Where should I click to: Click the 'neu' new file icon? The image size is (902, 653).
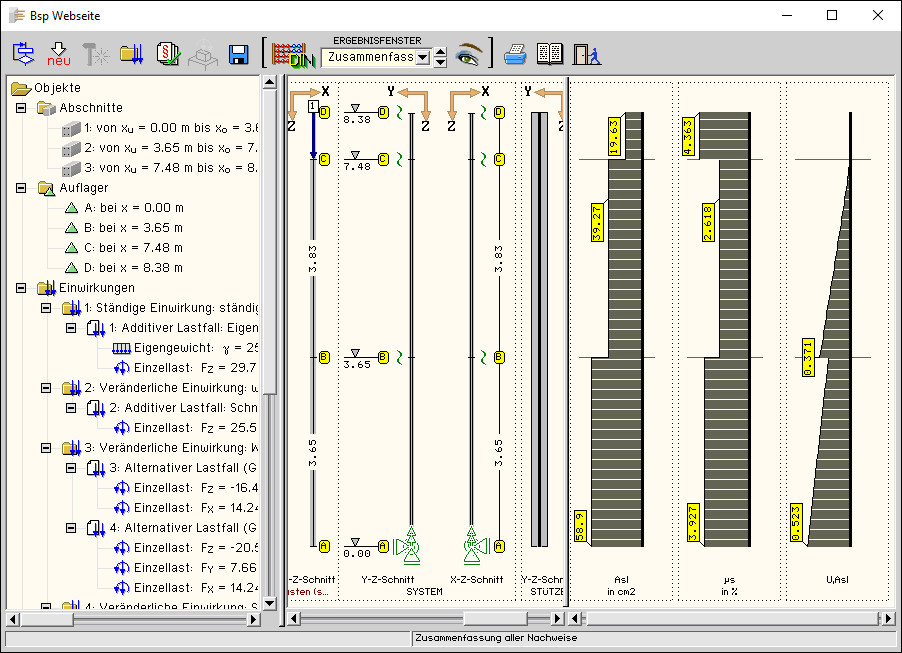pyautogui.click(x=59, y=54)
